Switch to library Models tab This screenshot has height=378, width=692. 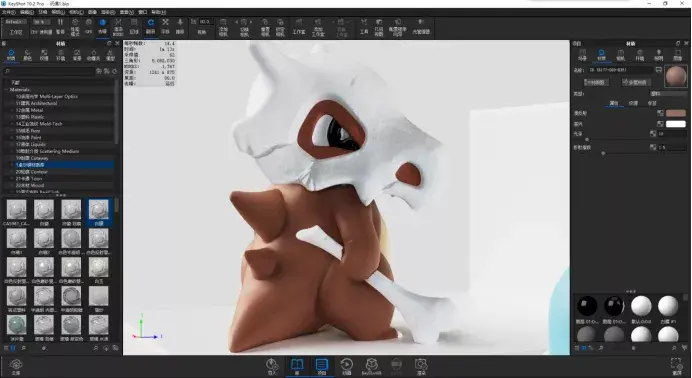(x=110, y=55)
